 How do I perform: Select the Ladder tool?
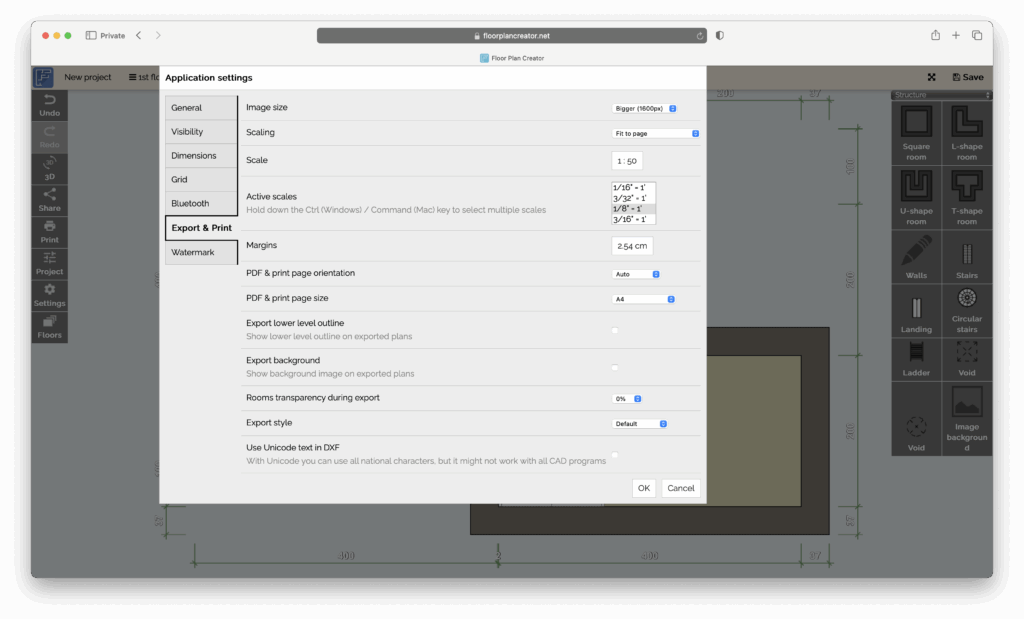pos(916,358)
